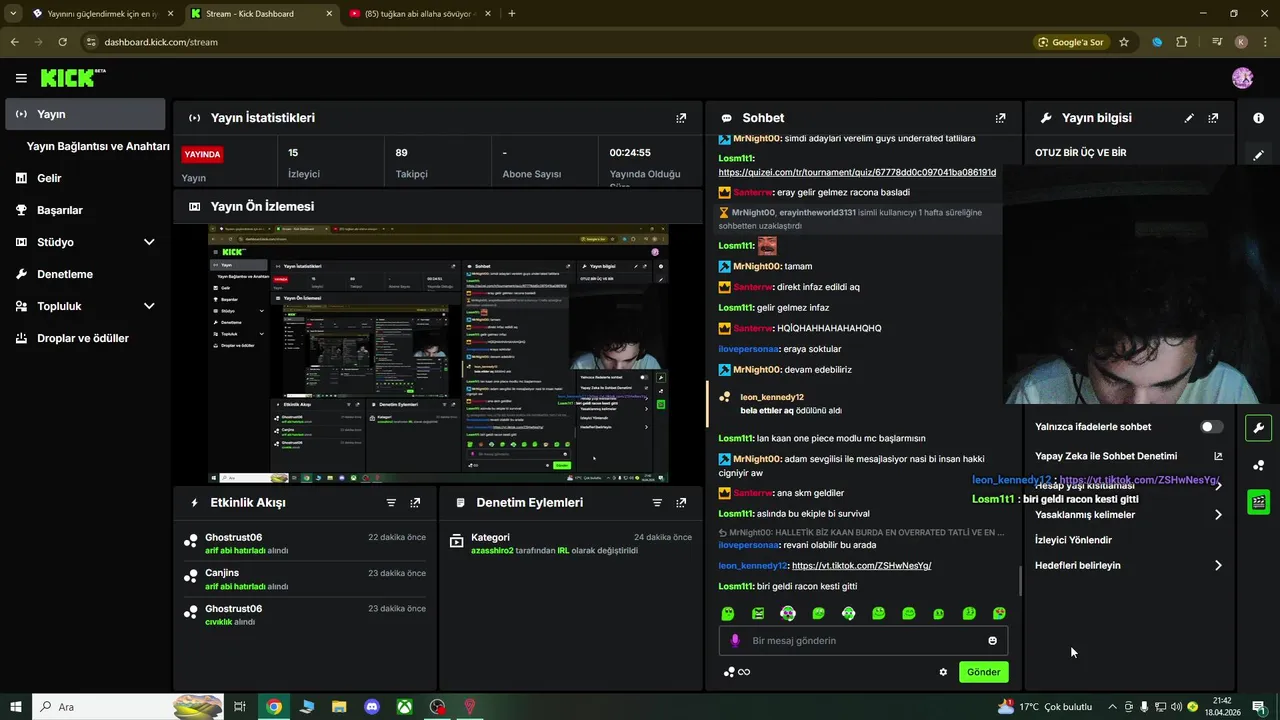
Task: Open Yasaklanmış kelimeler chevron
Action: 1218,515
